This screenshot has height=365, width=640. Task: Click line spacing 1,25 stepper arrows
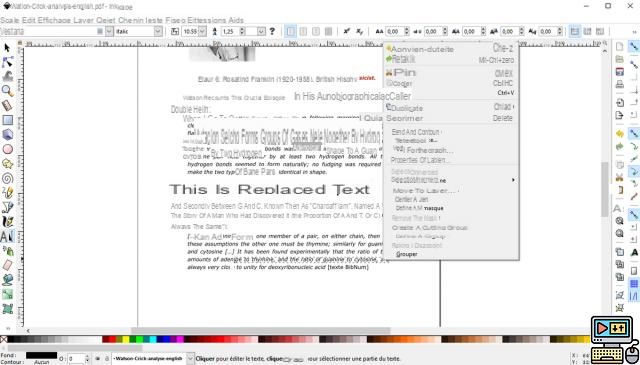pos(242,31)
